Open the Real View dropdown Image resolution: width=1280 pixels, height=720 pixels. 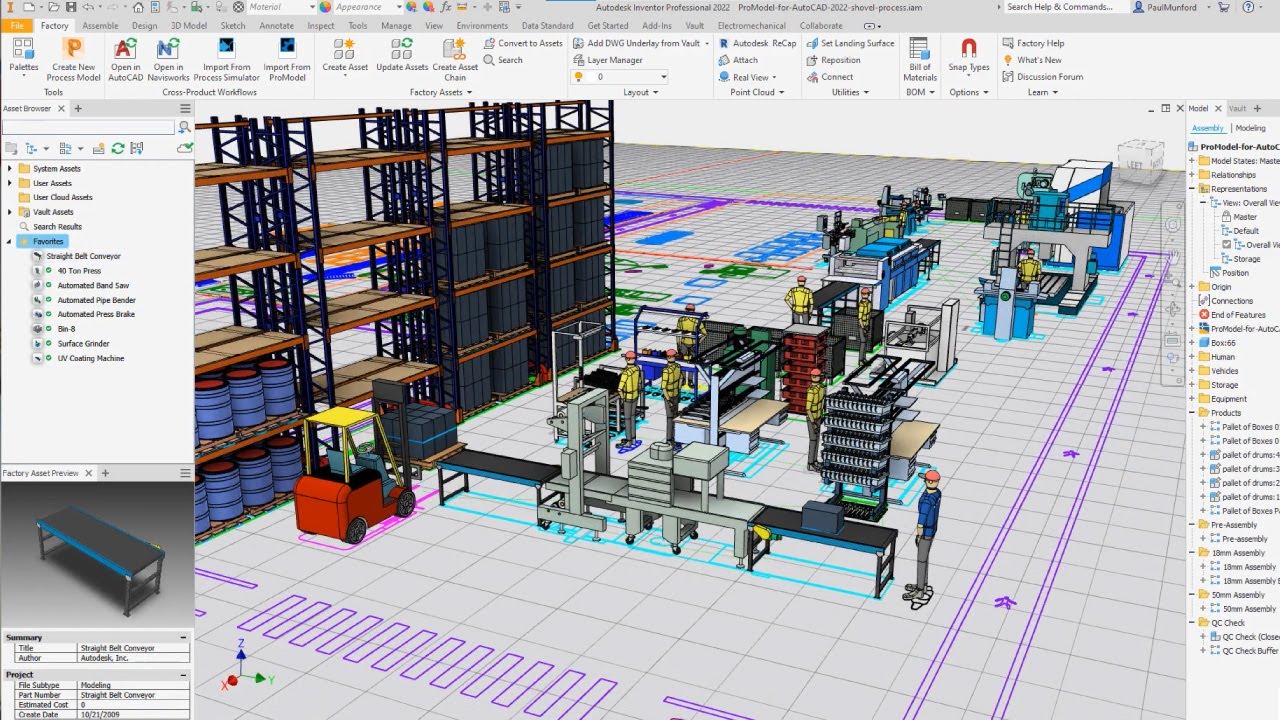pos(774,77)
